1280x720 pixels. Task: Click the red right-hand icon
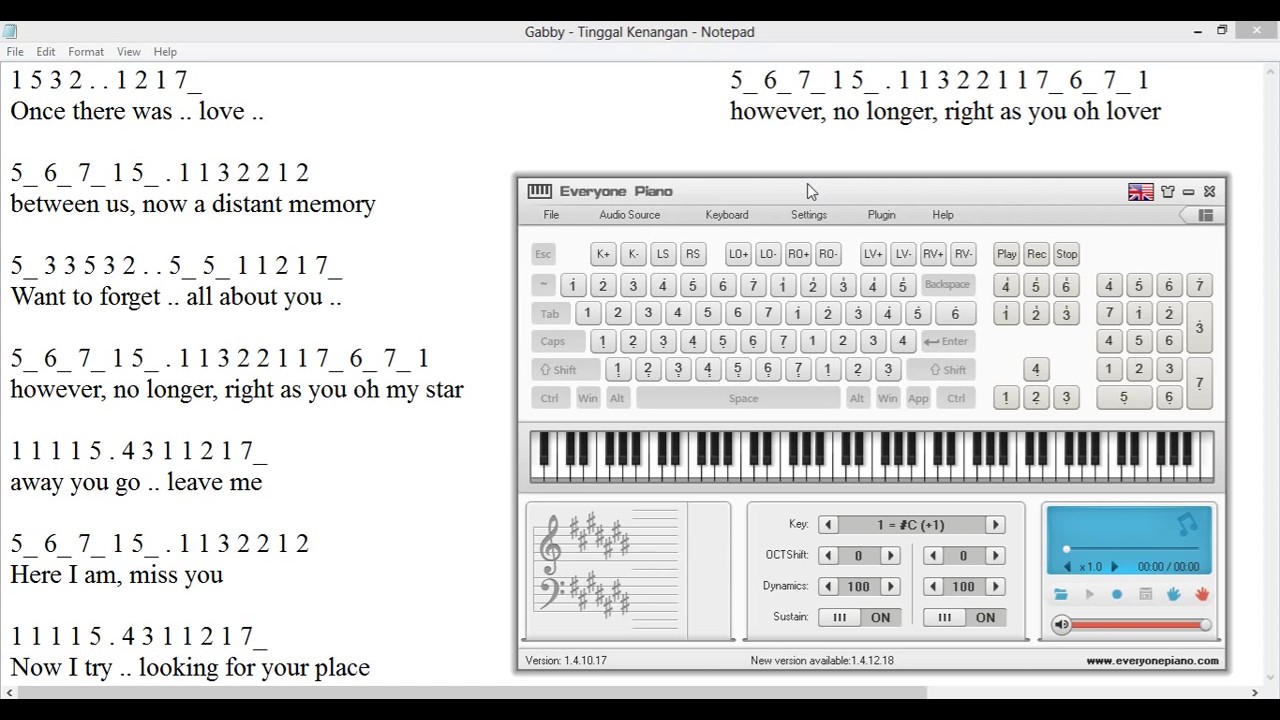(1202, 595)
